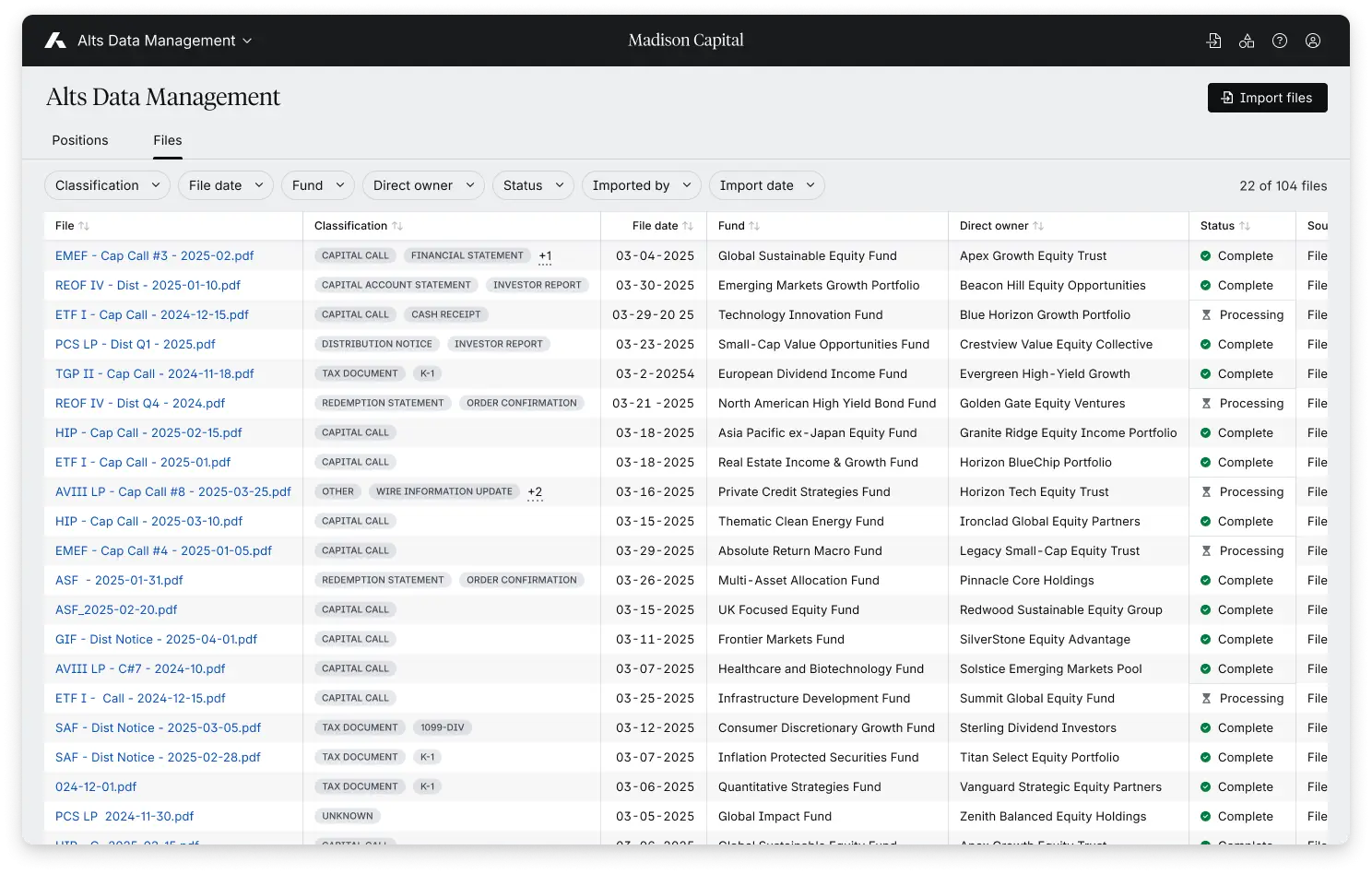Open SAF - Dist Notice - 2025-03-05.pdf
The height and width of the screenshot is (874, 1372).
coord(158,728)
